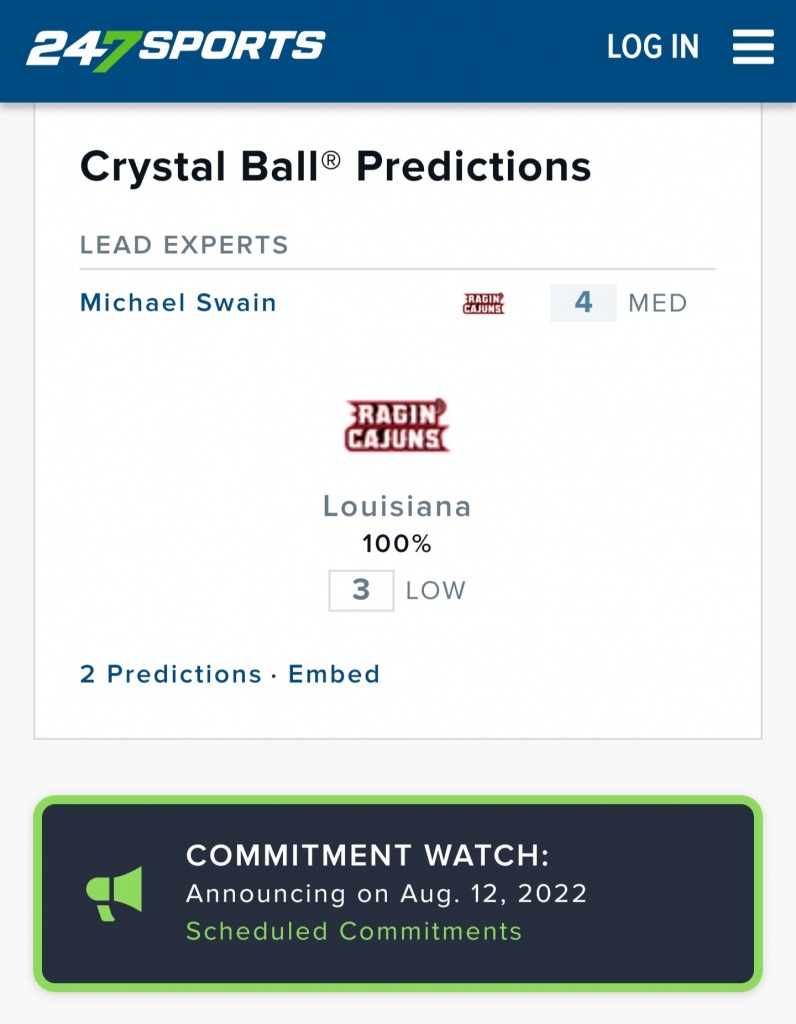Click the large Ragin' Cajuns team logo
This screenshot has width=796, height=1024.
pos(397,427)
